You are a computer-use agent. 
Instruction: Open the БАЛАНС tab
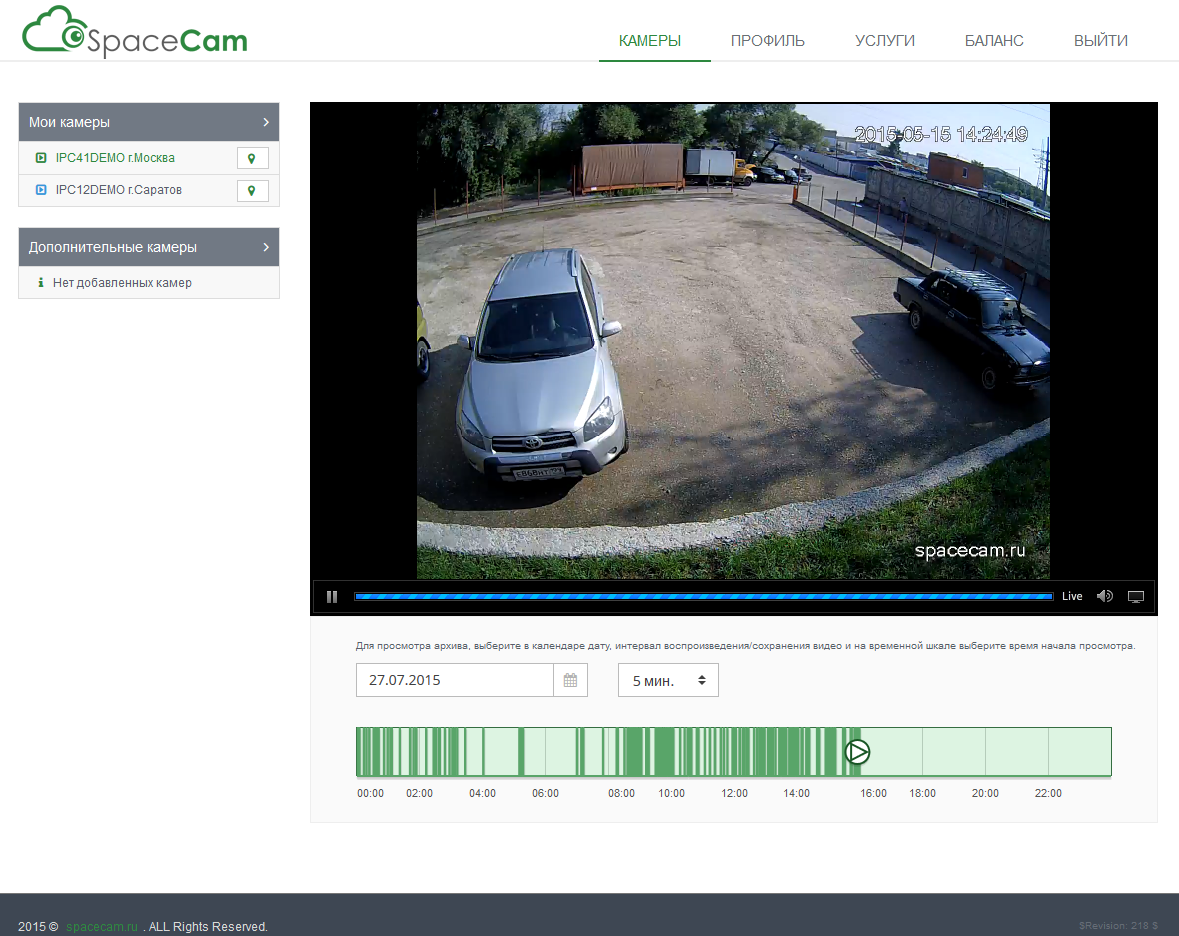pos(994,41)
